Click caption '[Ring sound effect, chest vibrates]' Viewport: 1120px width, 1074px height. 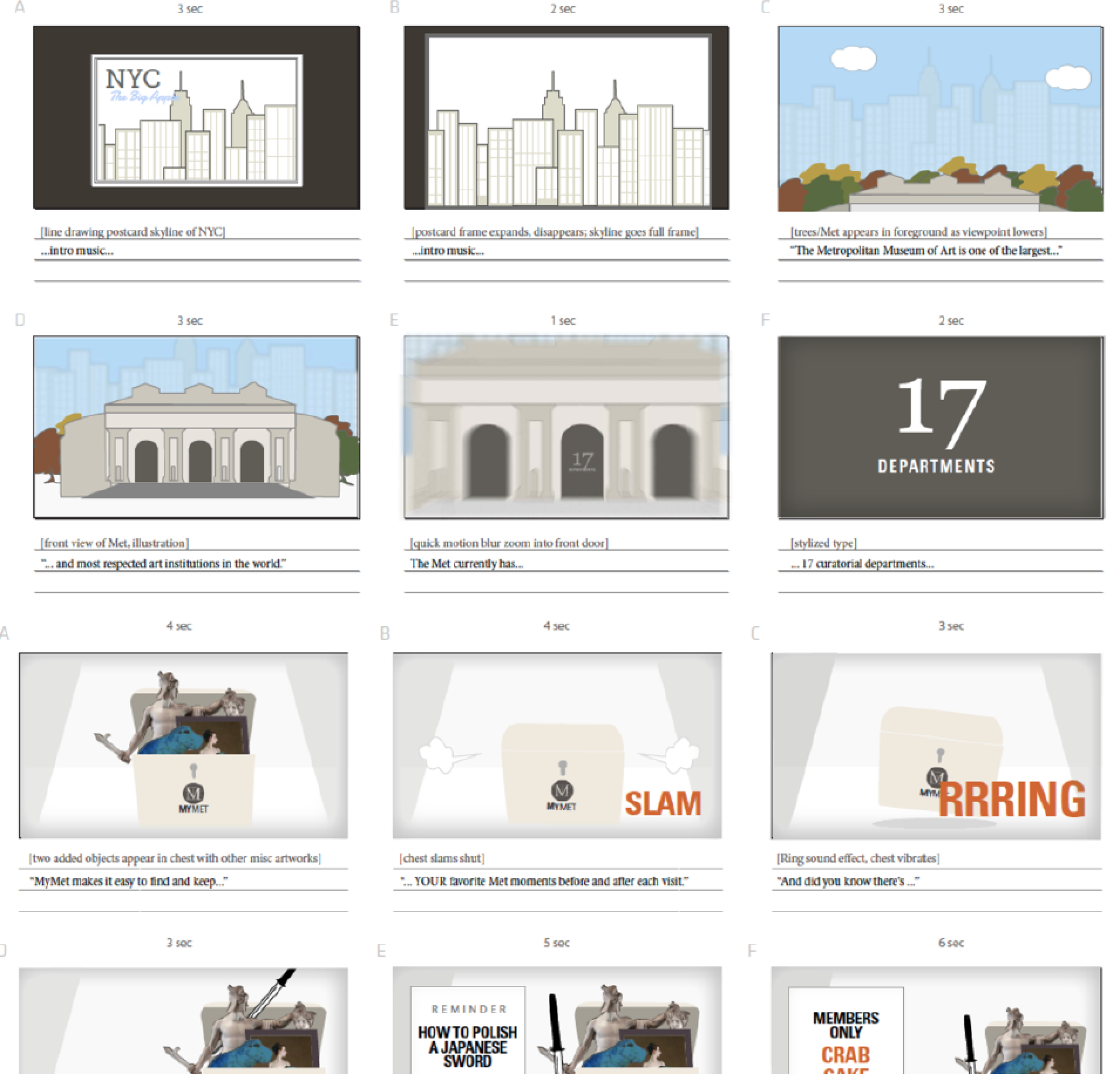pos(858,858)
